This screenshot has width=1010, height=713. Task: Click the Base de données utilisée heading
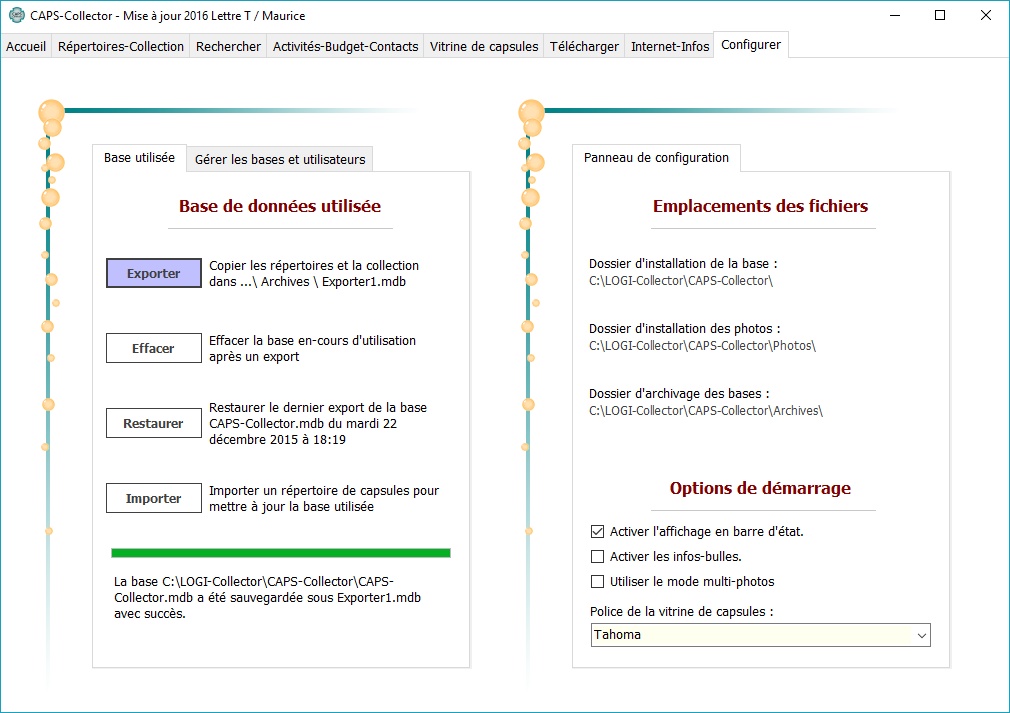click(280, 206)
